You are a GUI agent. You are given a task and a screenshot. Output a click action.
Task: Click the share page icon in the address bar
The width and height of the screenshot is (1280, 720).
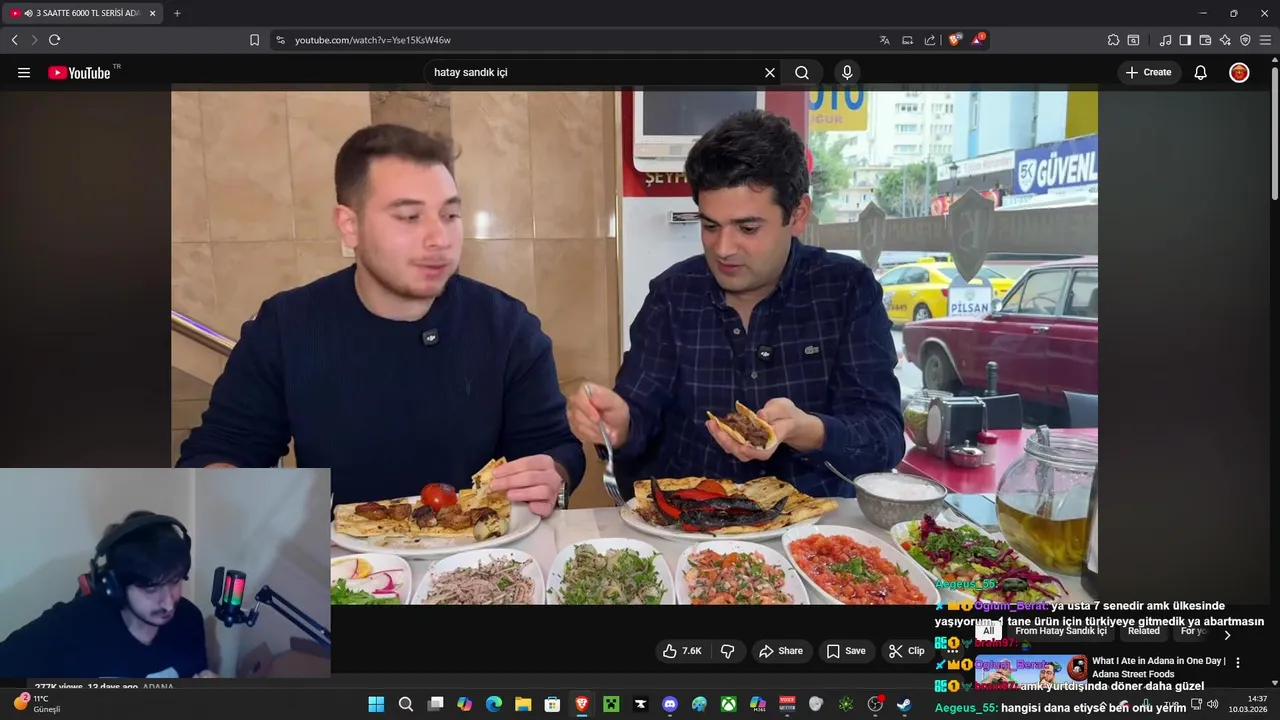(x=930, y=40)
